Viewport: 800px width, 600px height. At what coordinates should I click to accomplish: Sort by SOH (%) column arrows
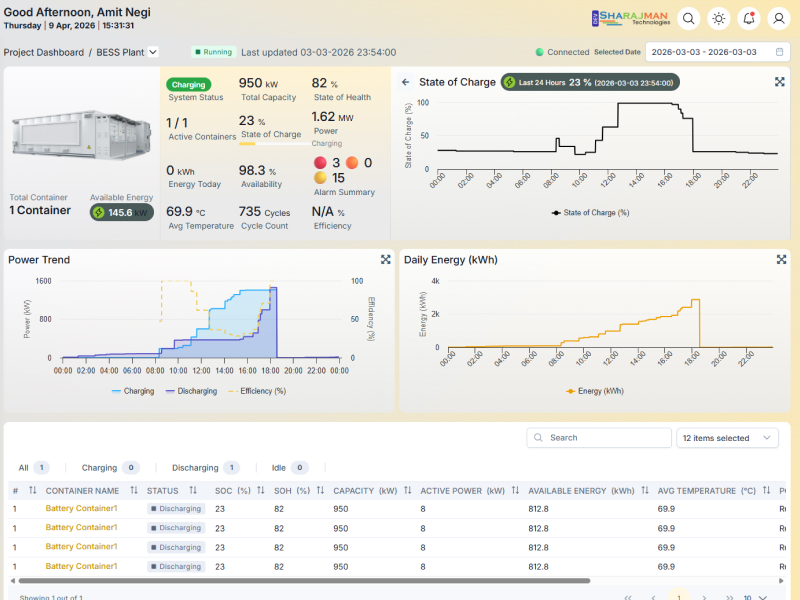tap(320, 490)
